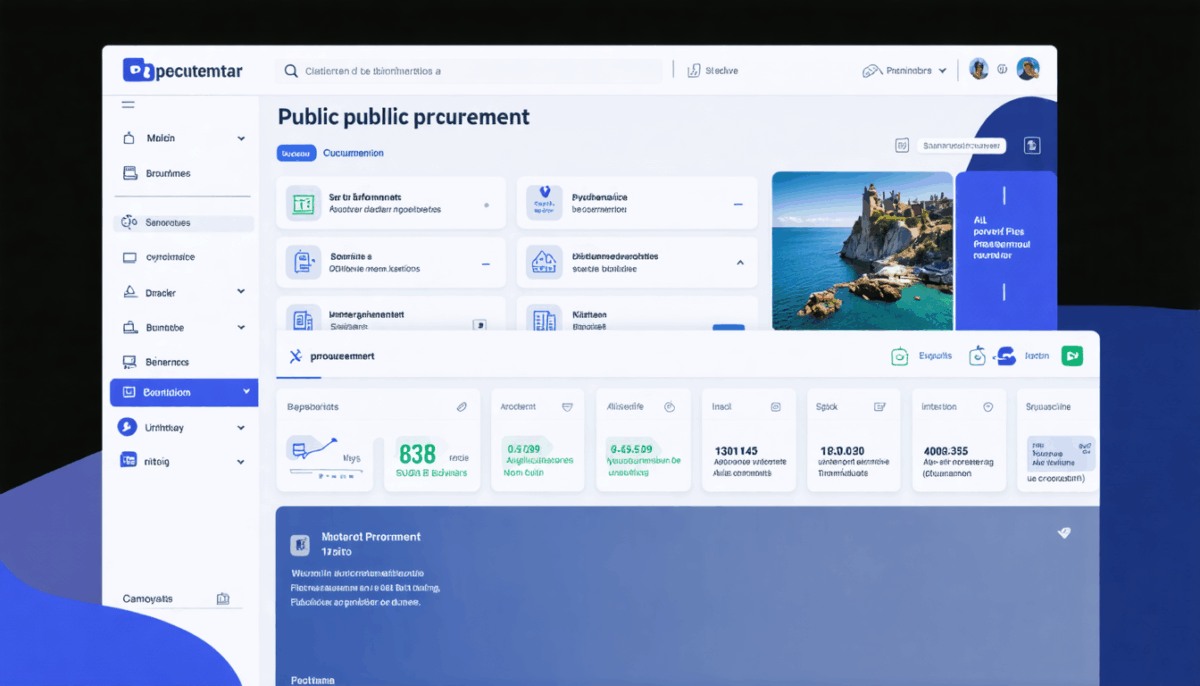
Task: Click the 1301145 value on Inacl card
Action: click(735, 451)
